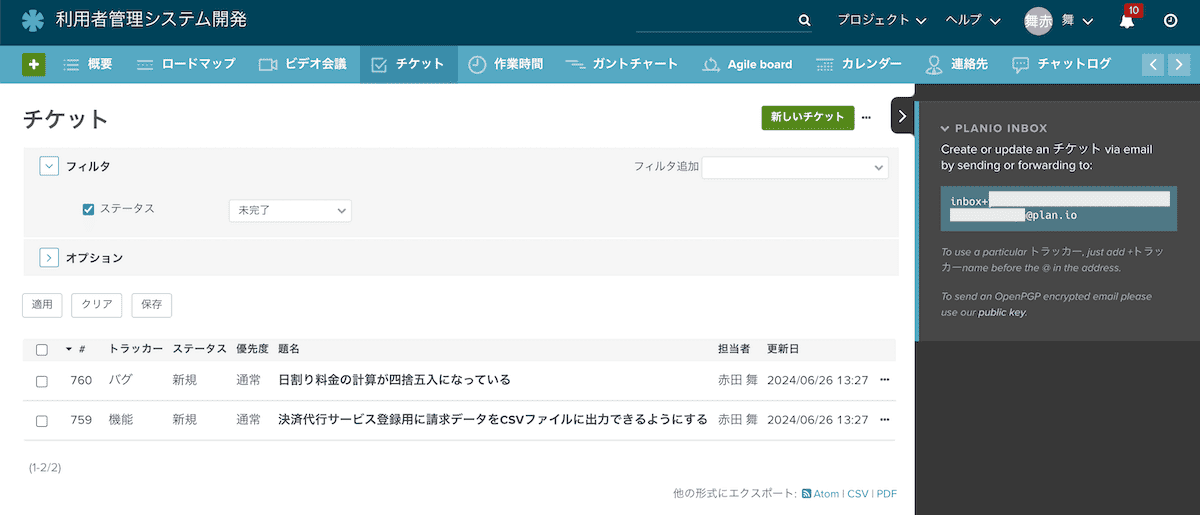Click the 適用 button
The width and height of the screenshot is (1200, 515).
click(42, 305)
